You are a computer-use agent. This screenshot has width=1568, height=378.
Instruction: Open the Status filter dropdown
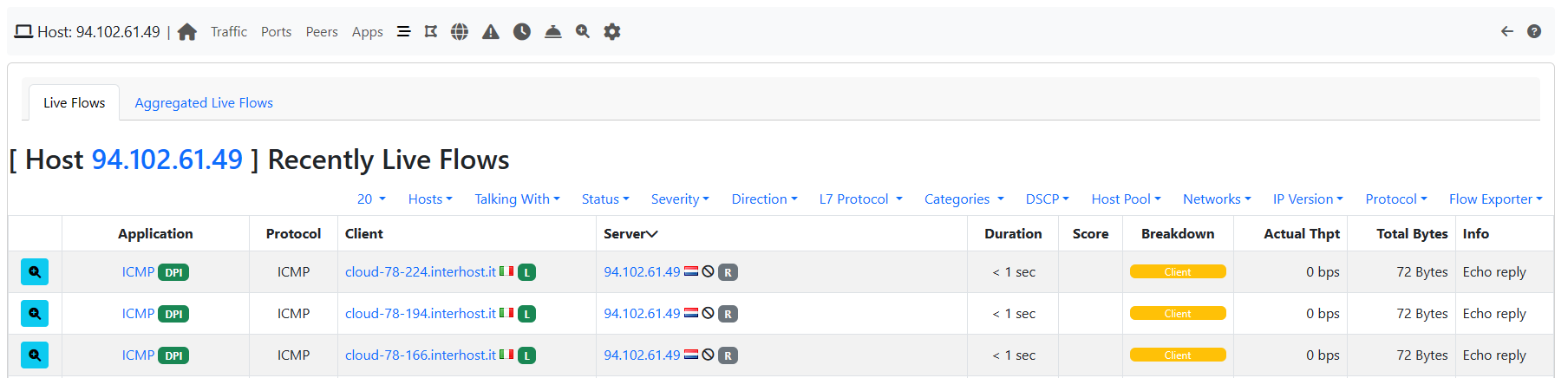click(x=605, y=199)
